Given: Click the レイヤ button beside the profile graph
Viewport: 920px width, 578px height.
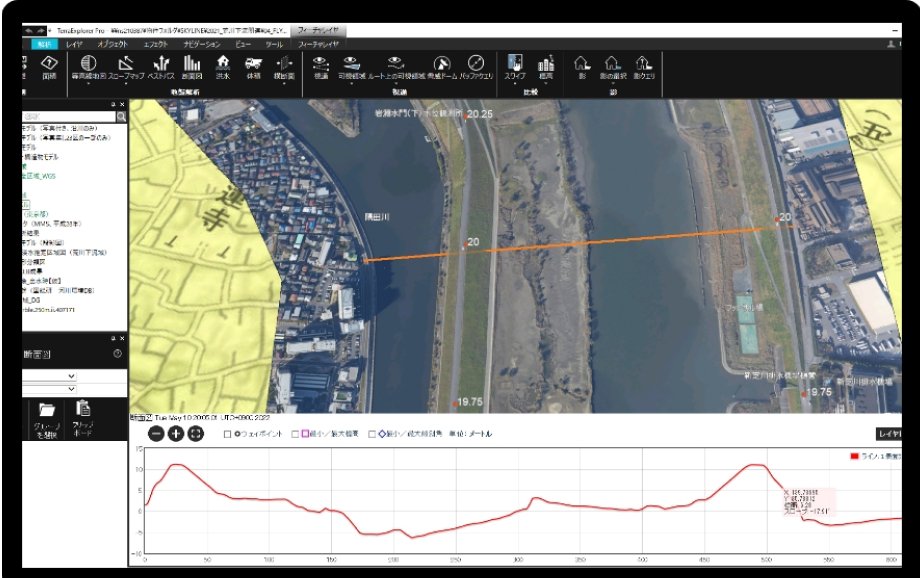Looking at the screenshot, I should tap(889, 434).
